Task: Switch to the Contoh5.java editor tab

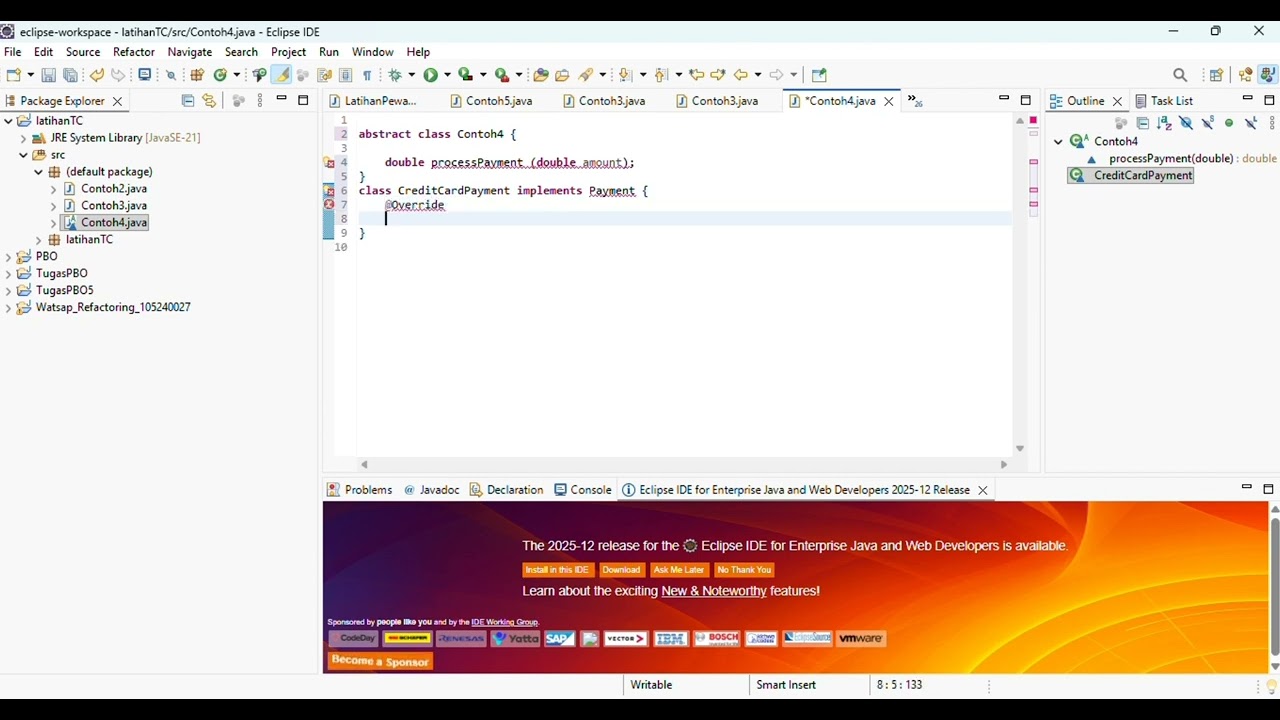Action: click(x=491, y=101)
